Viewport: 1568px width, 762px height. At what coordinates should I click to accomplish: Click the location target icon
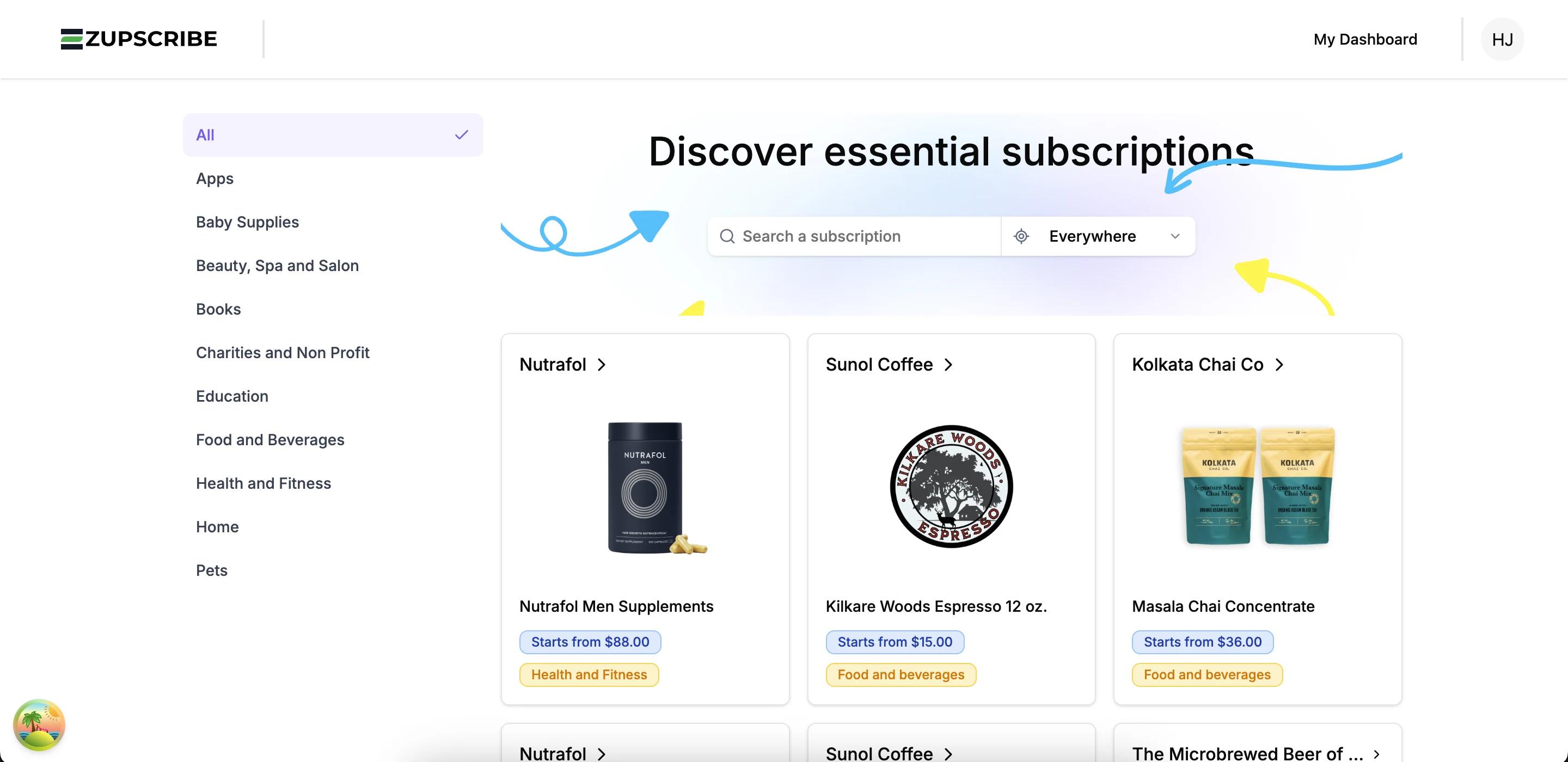pos(1021,236)
